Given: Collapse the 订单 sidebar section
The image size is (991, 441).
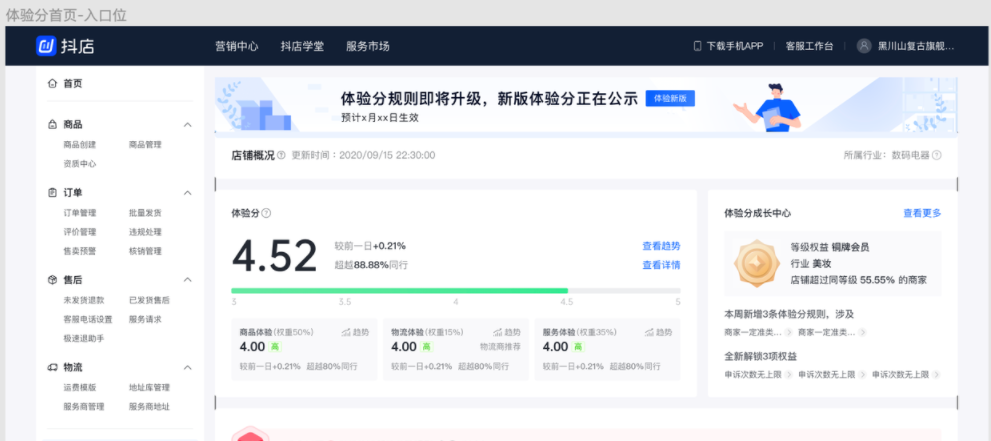Looking at the screenshot, I should click(x=188, y=193).
